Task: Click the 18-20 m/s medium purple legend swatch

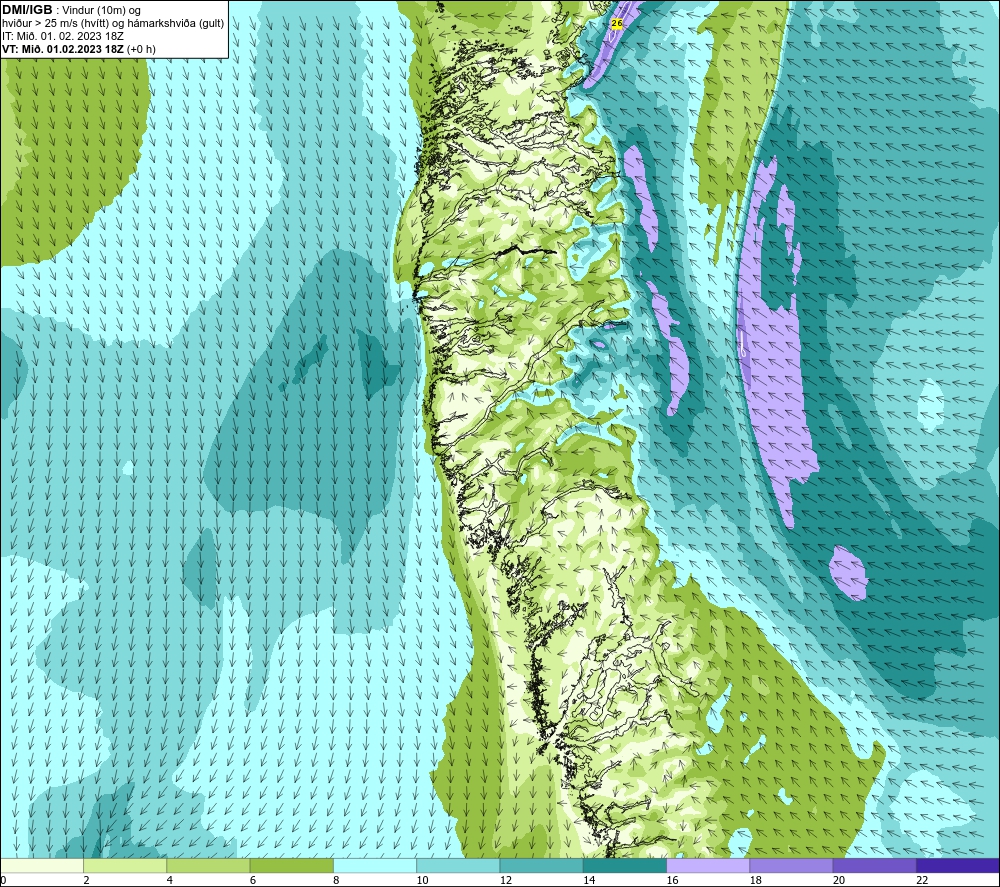Action: [791, 865]
